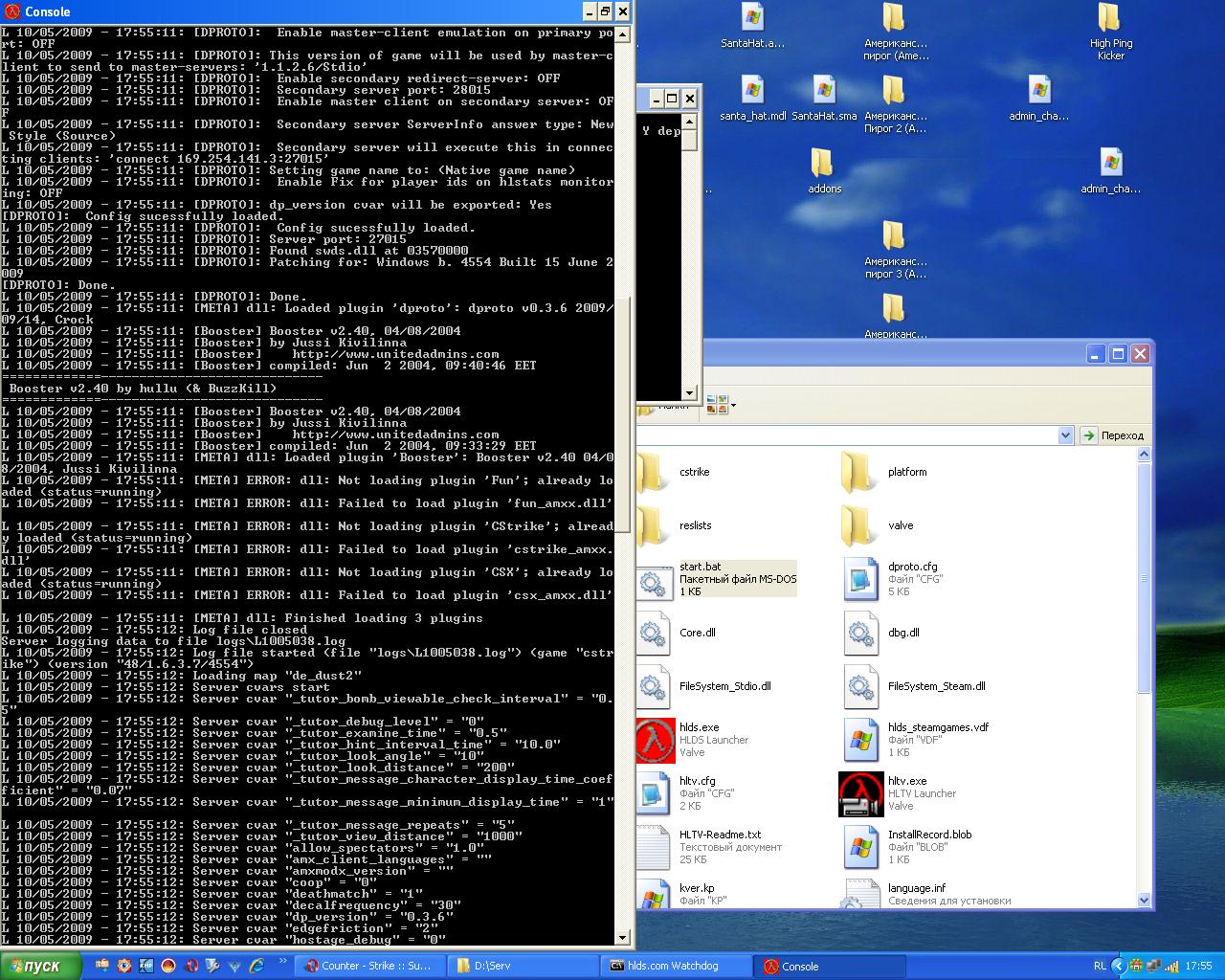Open the platform folder in Explorer
The image size is (1225, 980).
pos(858,472)
